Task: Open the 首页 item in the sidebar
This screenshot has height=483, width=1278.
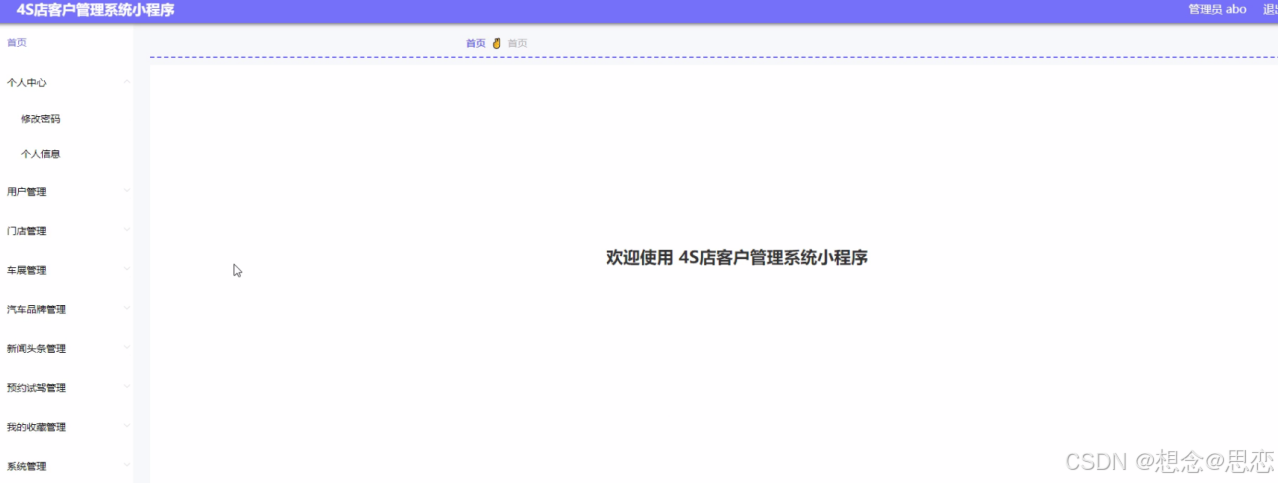Action: tap(17, 43)
